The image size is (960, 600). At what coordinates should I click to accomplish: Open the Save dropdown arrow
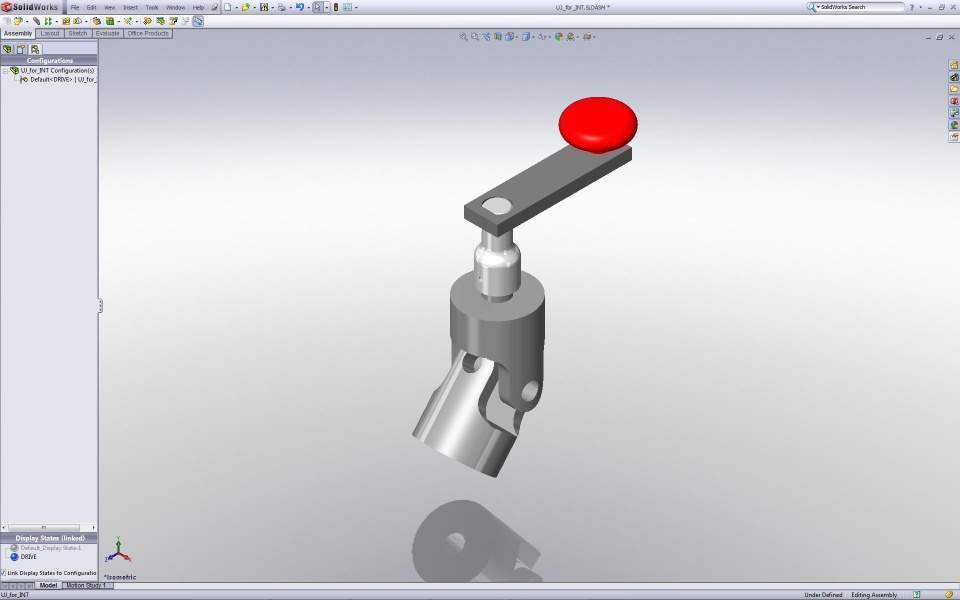[273, 7]
